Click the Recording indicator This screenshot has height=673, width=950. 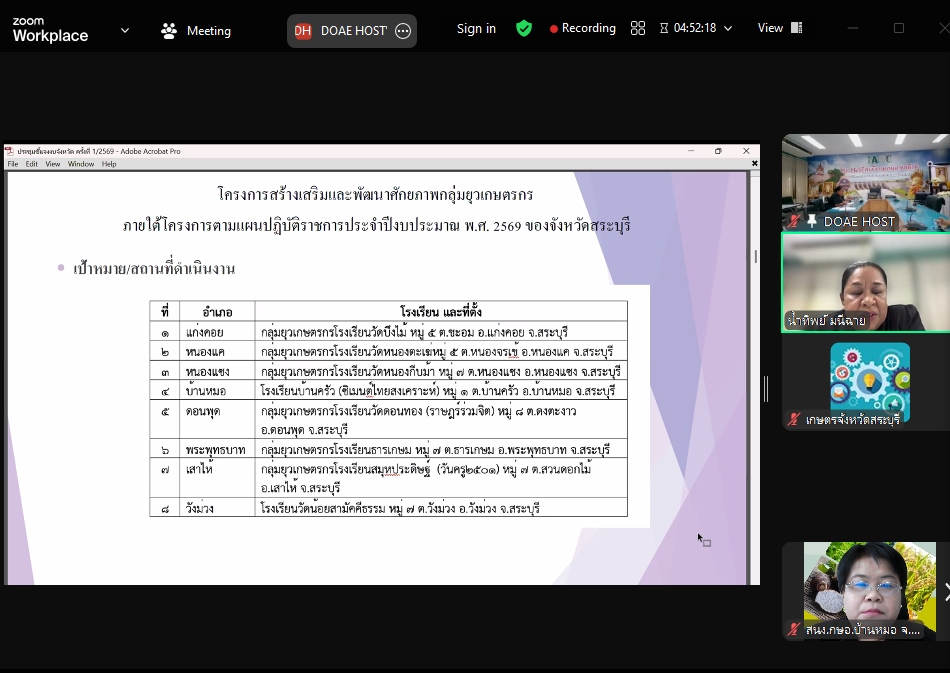(583, 29)
